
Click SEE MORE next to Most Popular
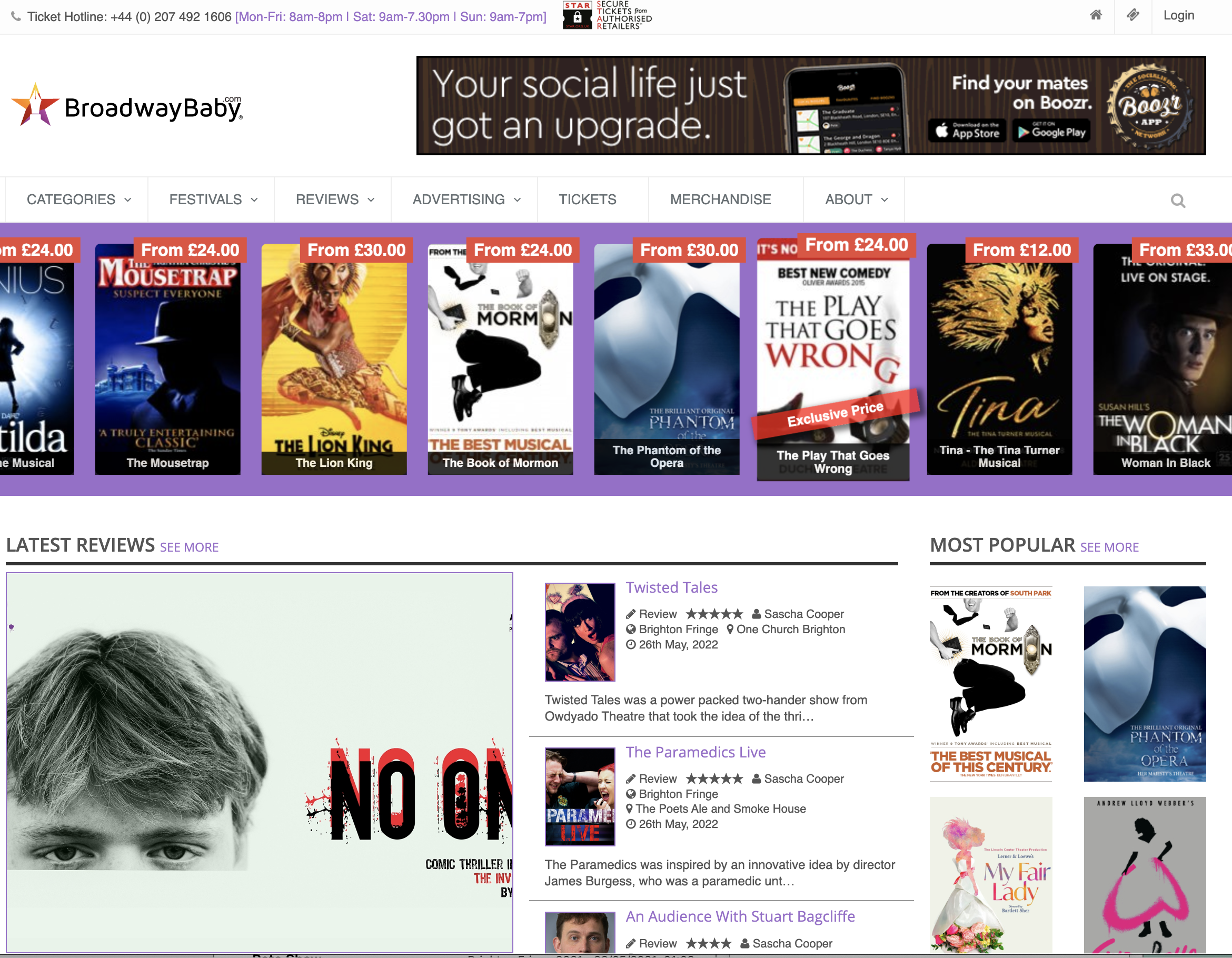click(x=1109, y=547)
